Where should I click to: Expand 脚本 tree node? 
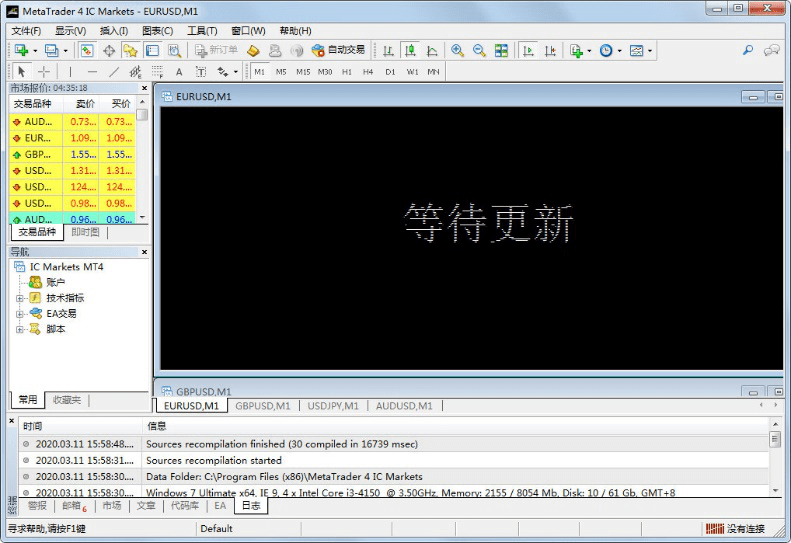20,330
